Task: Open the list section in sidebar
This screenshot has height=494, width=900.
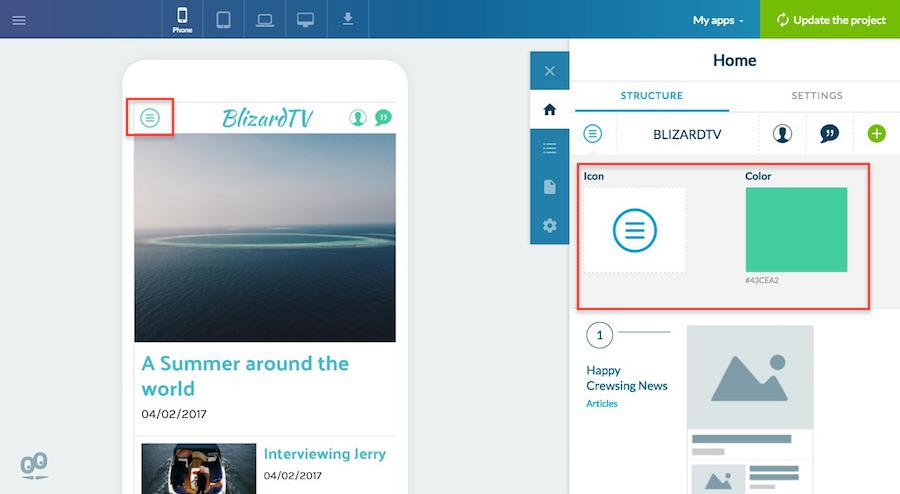Action: click(x=549, y=148)
